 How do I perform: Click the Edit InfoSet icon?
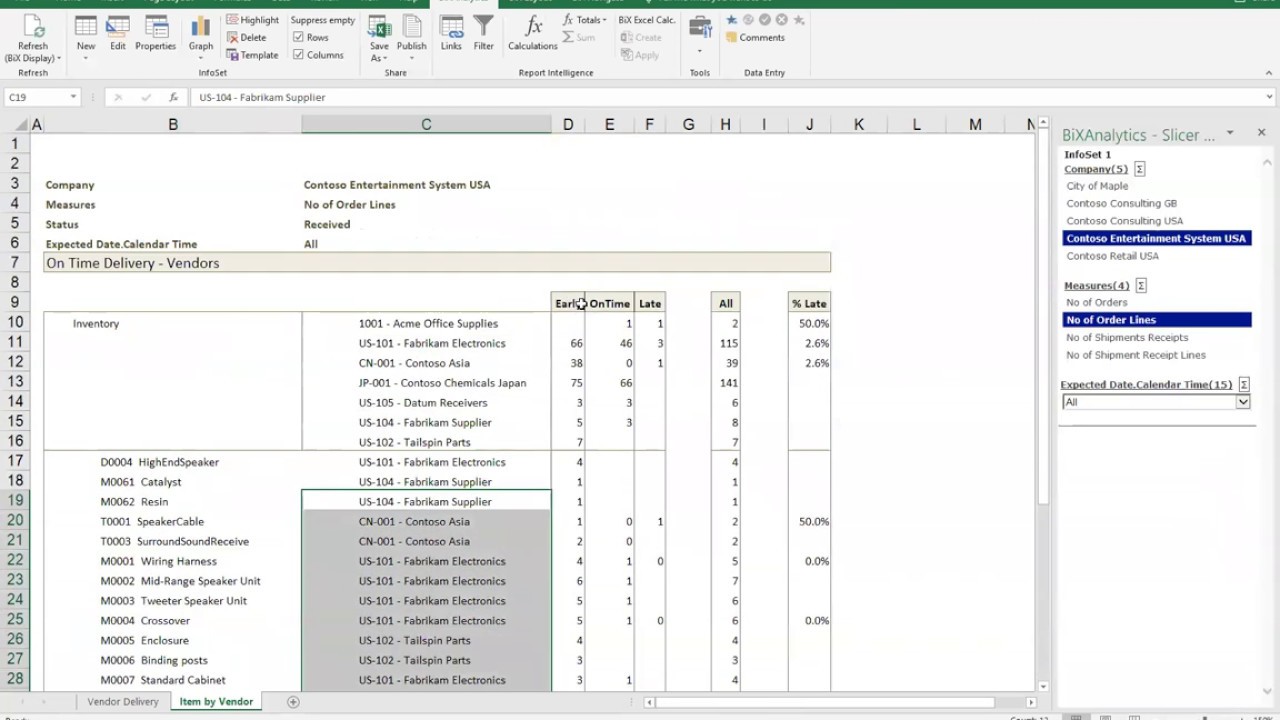[x=118, y=33]
